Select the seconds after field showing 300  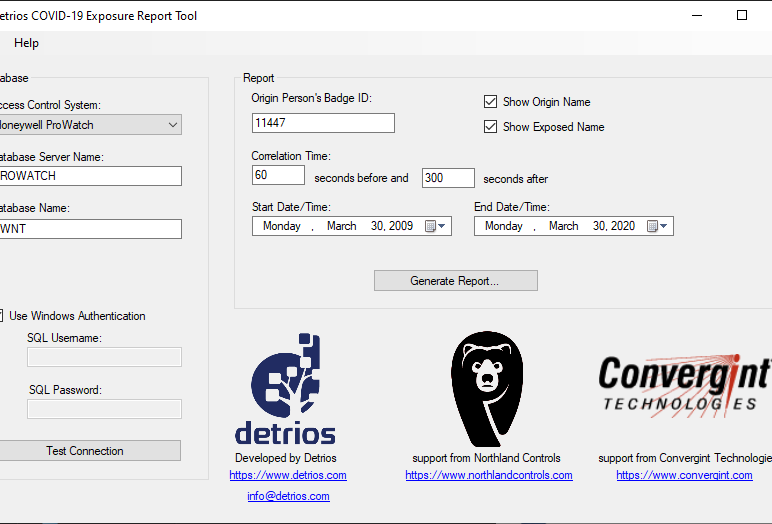pyautogui.click(x=448, y=177)
